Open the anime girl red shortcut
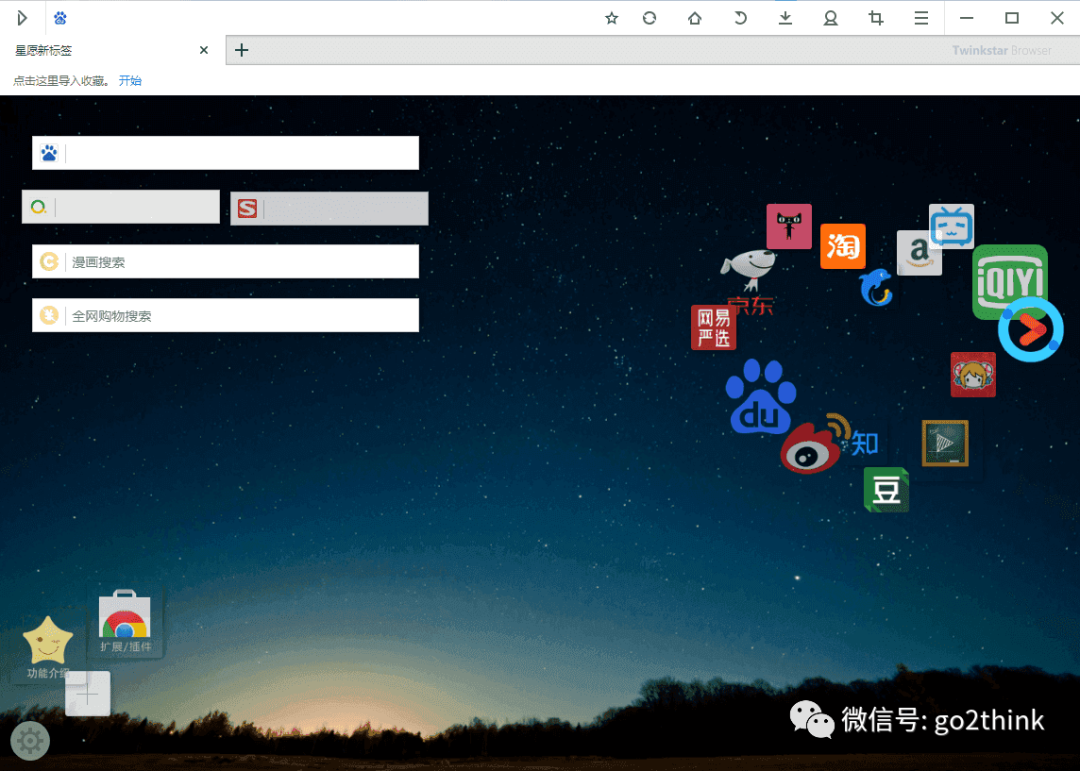The width and height of the screenshot is (1080, 771). 973,375
